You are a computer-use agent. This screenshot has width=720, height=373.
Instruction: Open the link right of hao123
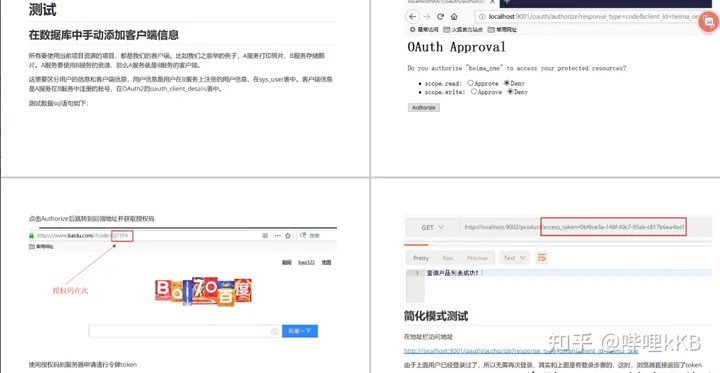pos(326,263)
